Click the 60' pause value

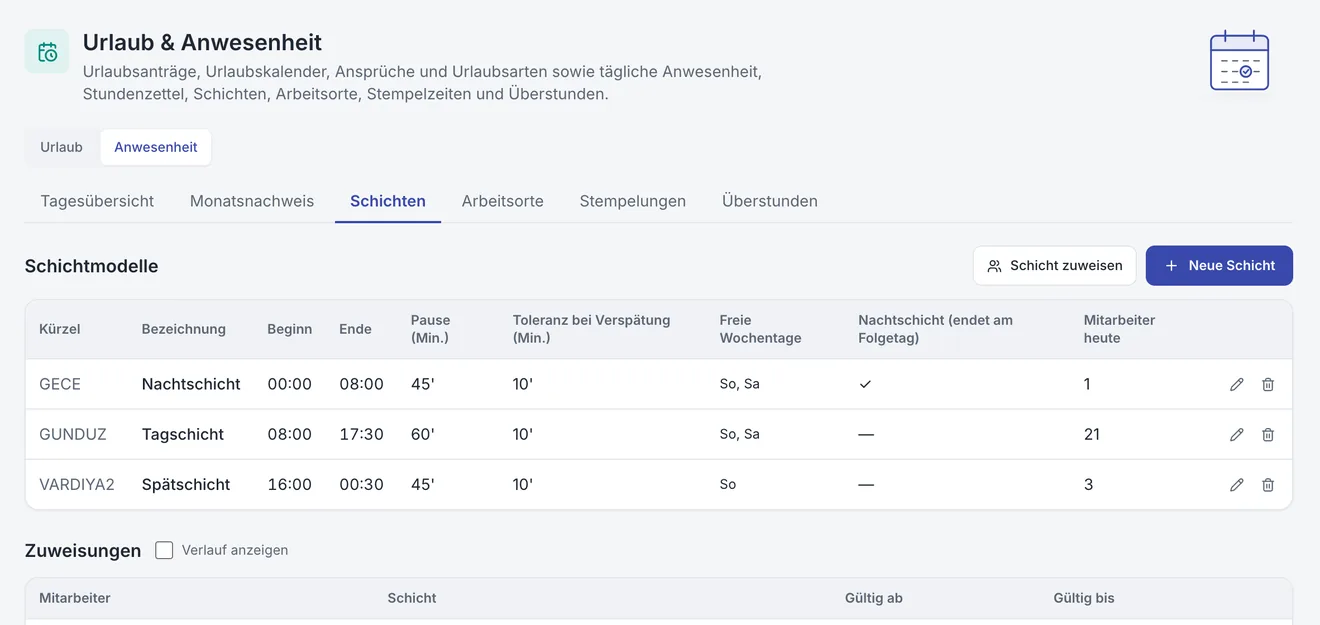click(423, 434)
